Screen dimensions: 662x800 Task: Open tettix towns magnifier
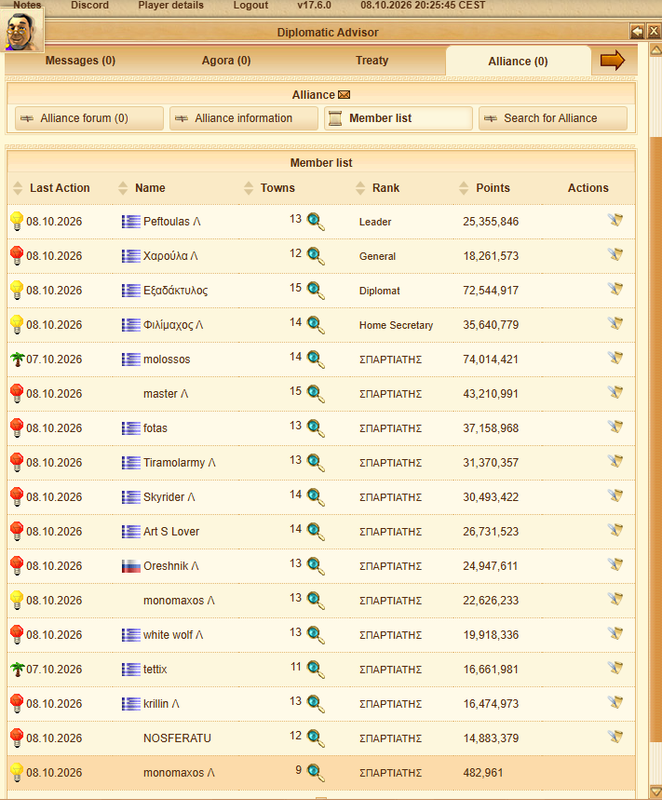[316, 669]
